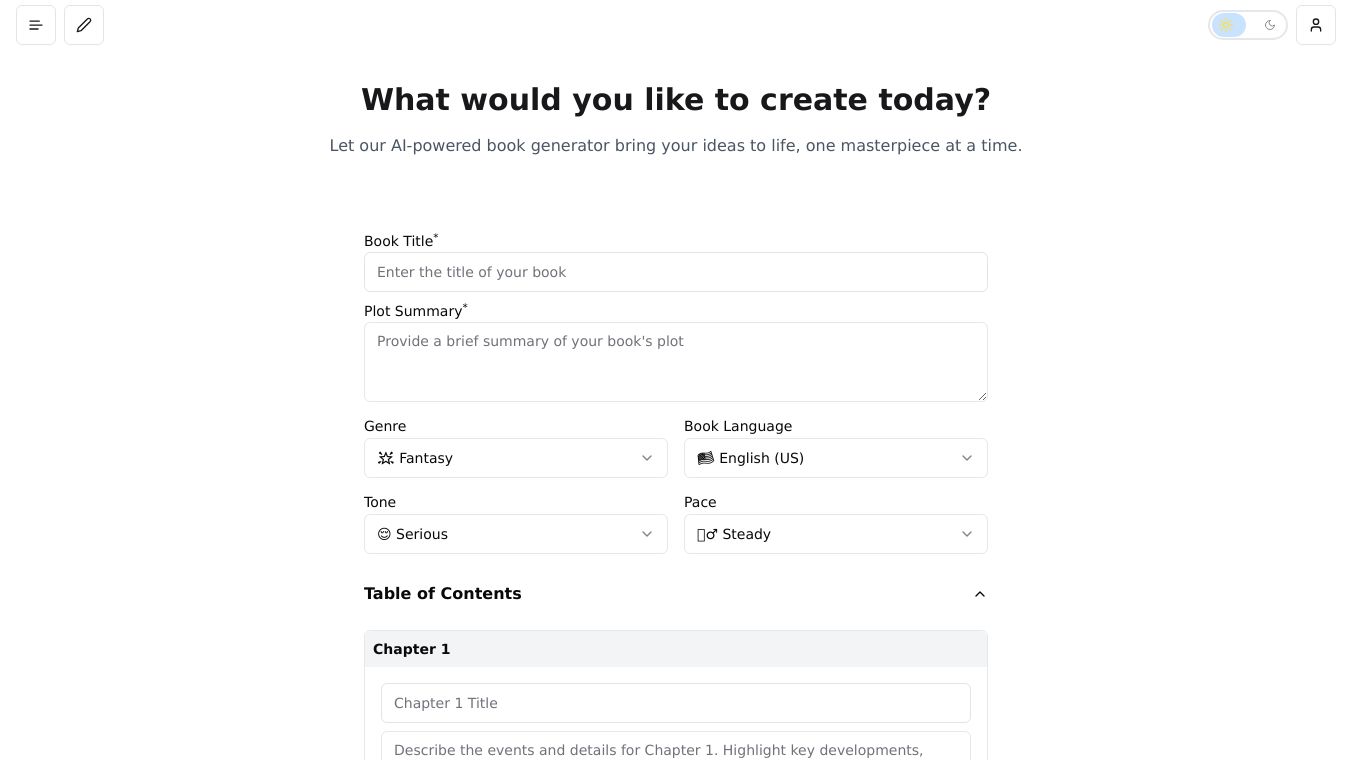Open the Book Language dropdown
Viewport: 1352px width, 760px height.
(x=835, y=458)
